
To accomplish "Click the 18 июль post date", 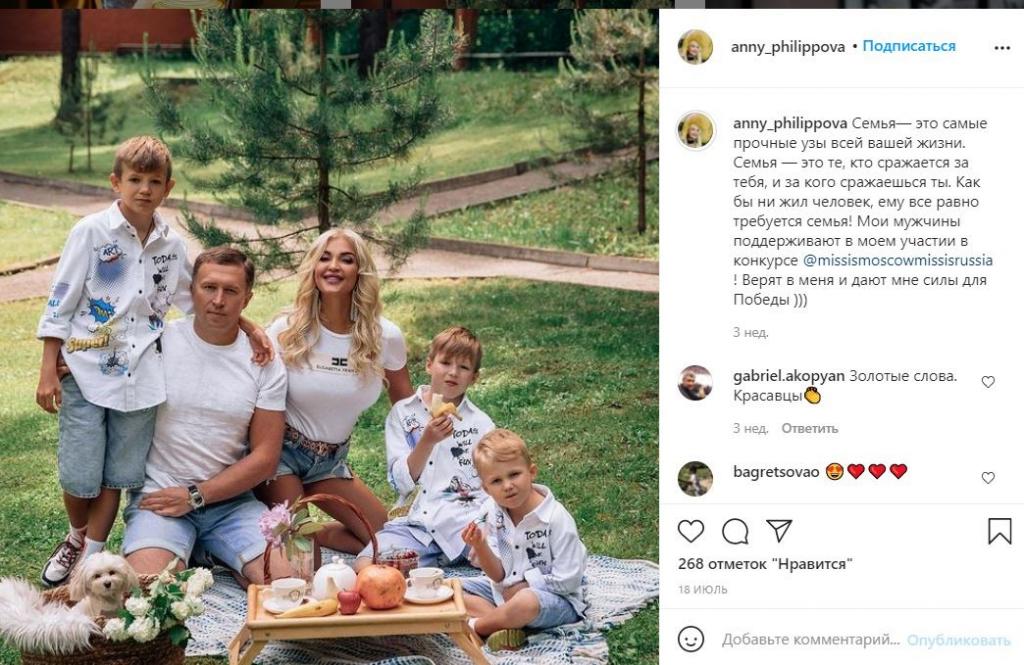I will point(703,589).
